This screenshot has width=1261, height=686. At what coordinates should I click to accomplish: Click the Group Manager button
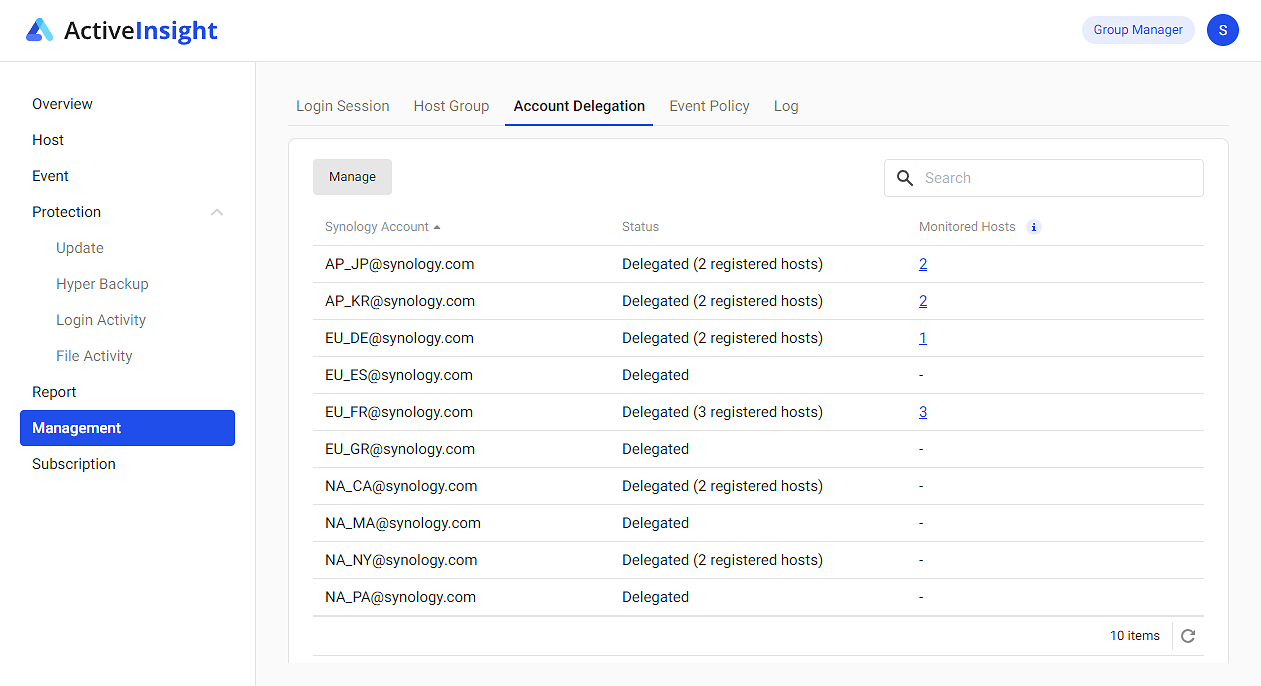pos(1138,30)
